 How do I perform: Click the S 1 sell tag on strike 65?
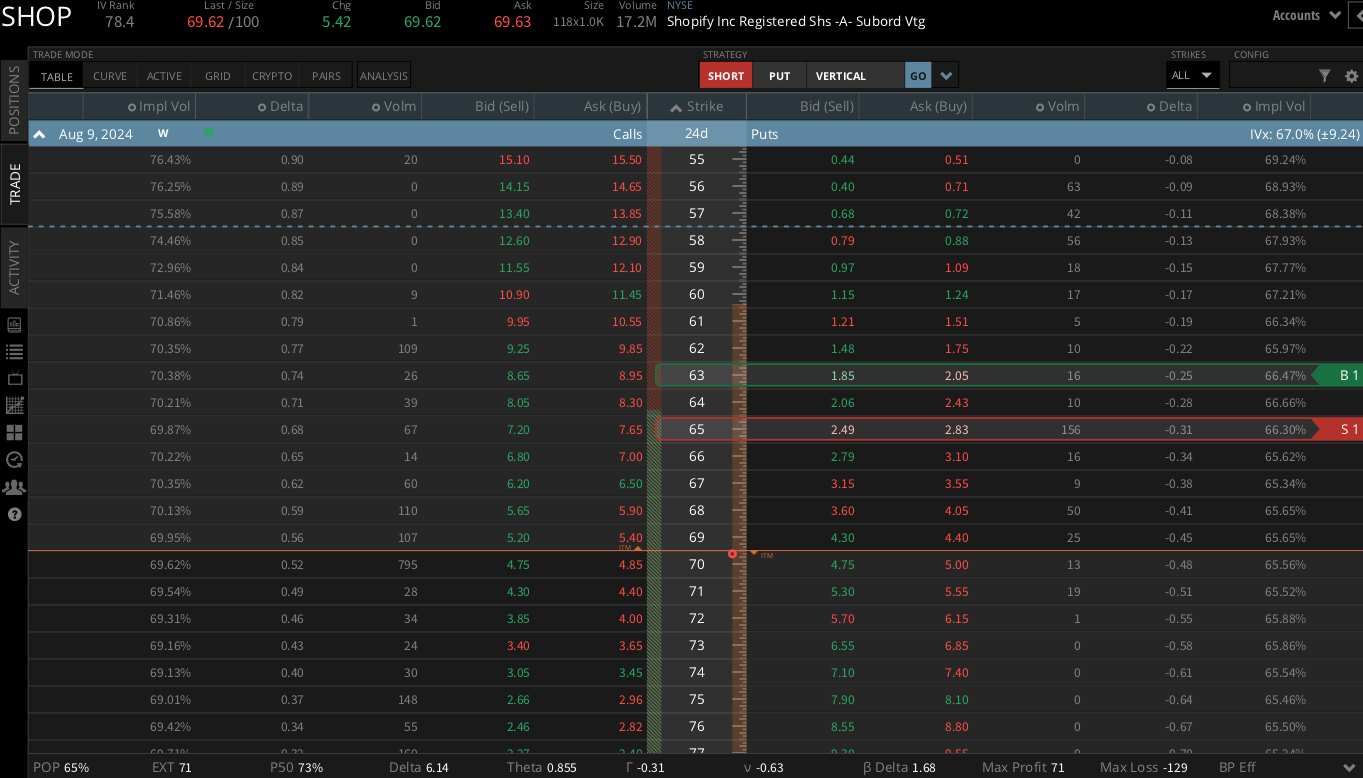(x=1340, y=429)
